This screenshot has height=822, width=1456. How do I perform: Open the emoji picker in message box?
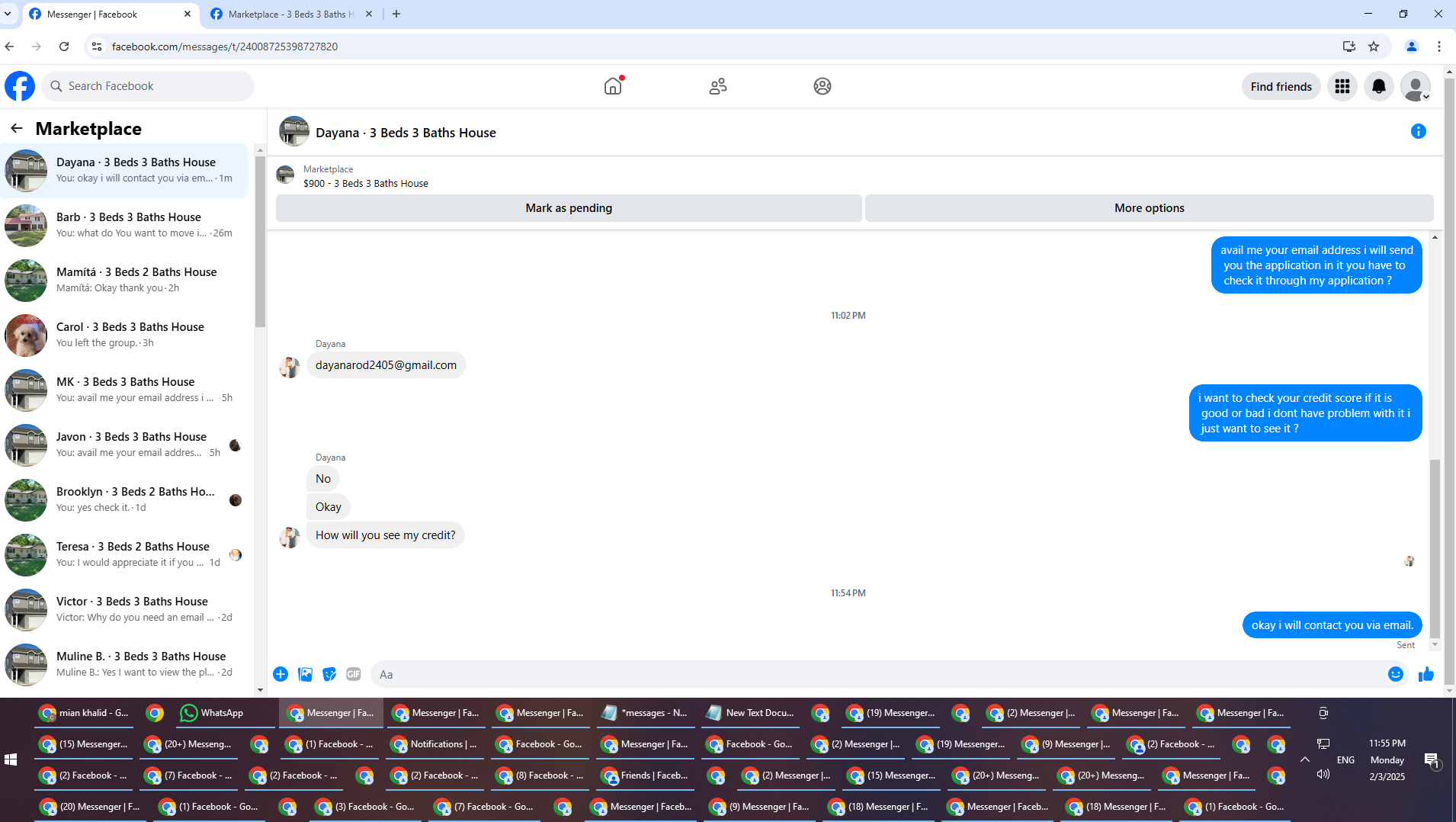pyautogui.click(x=1396, y=674)
